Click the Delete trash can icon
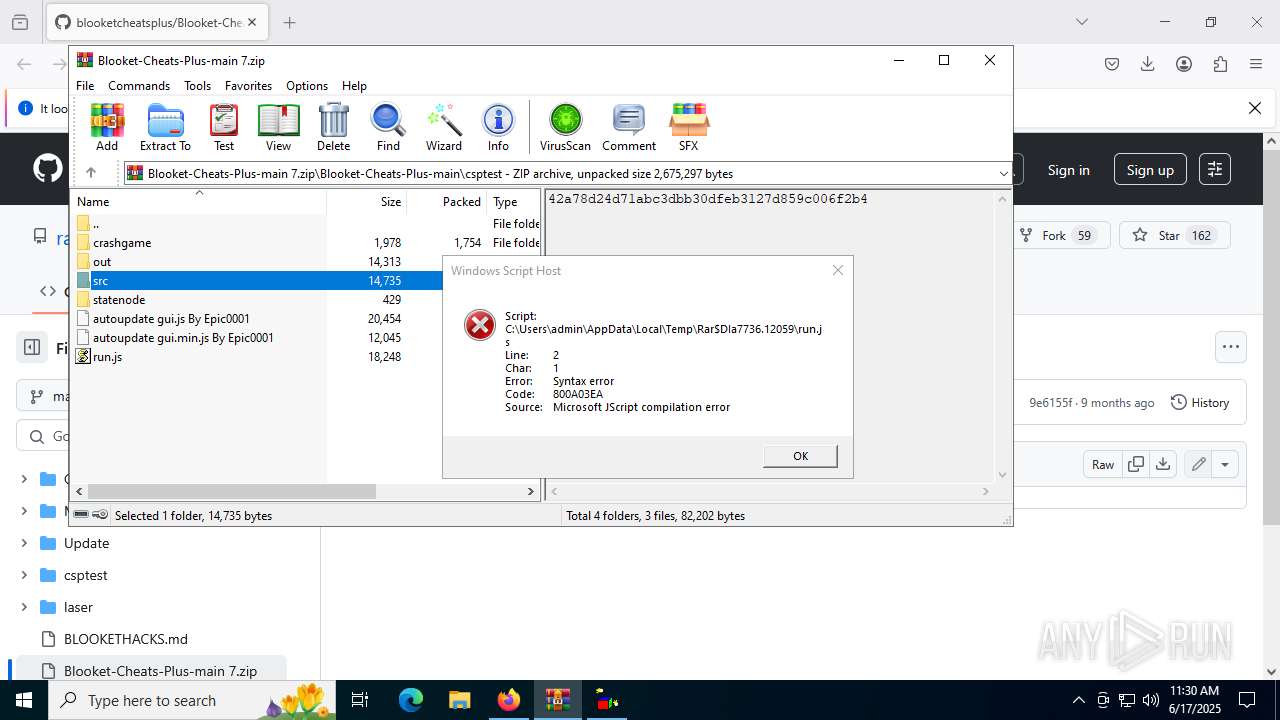Image resolution: width=1280 pixels, height=720 pixels. 333,127
